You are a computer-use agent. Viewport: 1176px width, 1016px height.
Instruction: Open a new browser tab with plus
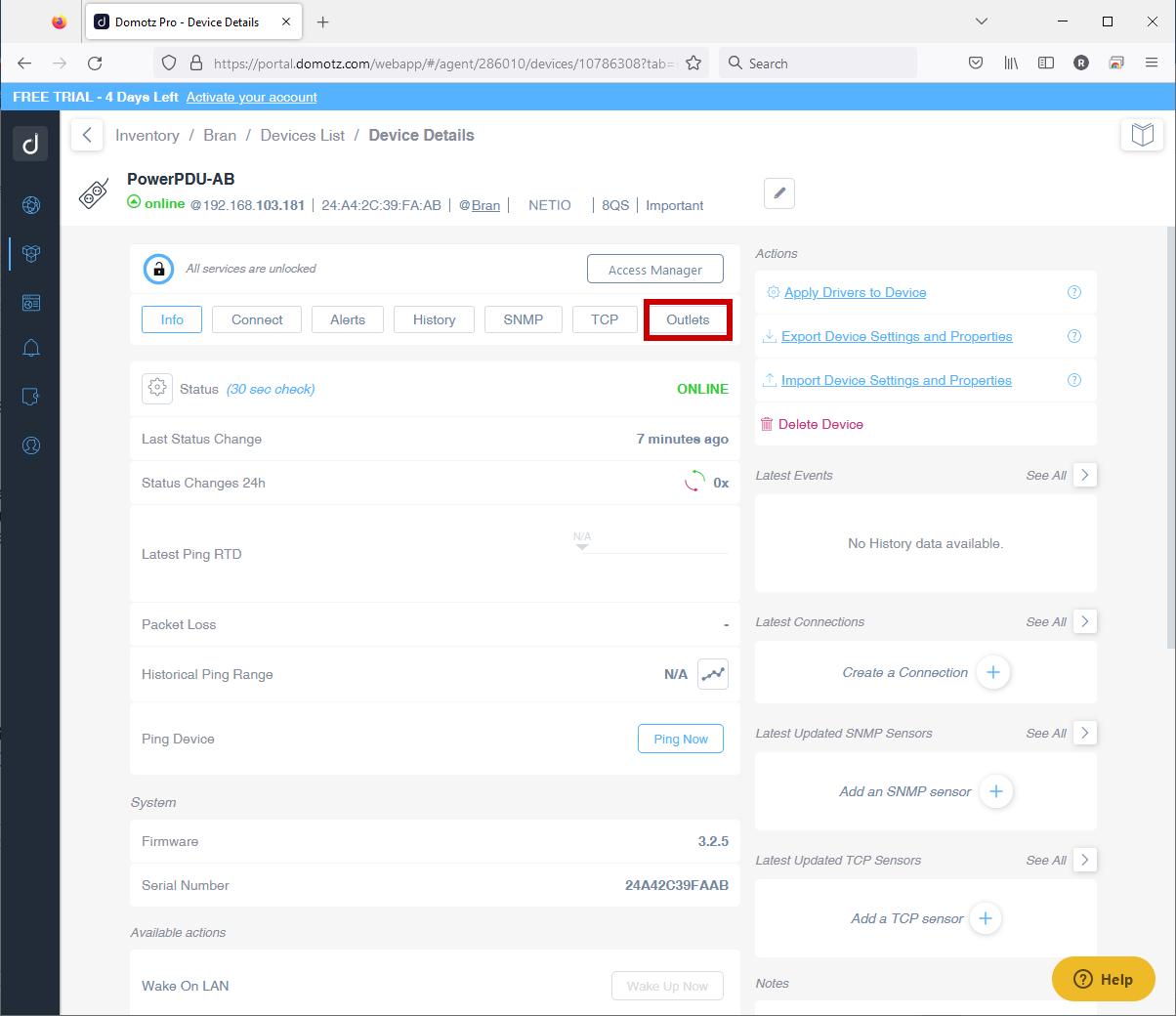pos(322,21)
